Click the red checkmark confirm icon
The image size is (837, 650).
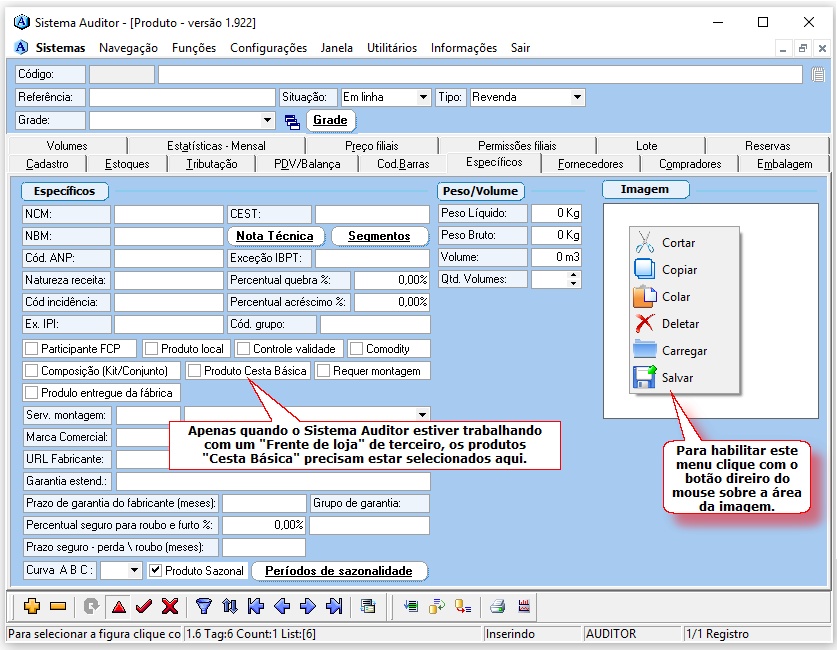tap(144, 606)
